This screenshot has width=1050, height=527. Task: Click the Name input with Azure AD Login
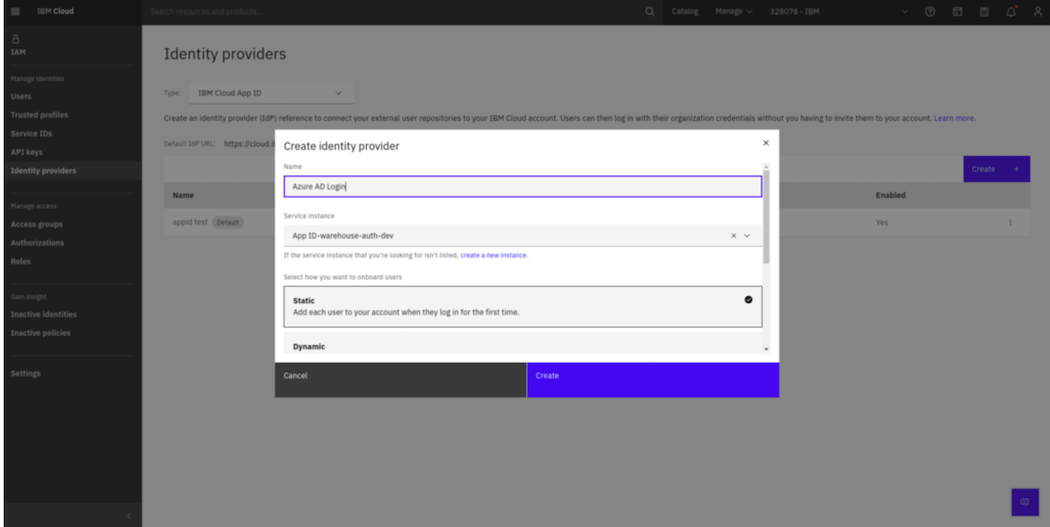pos(523,187)
